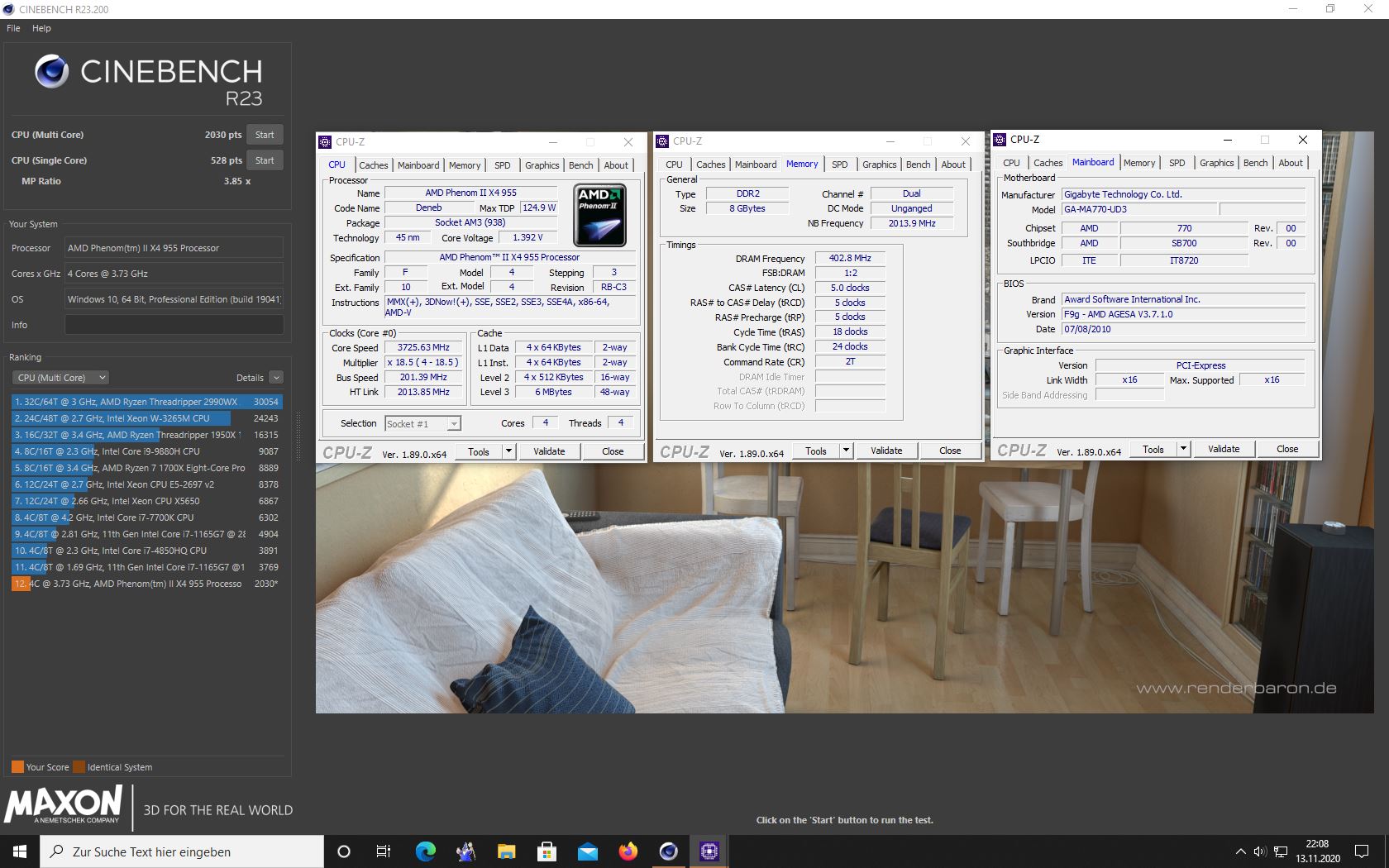1389x868 pixels.
Task: Select AMD Phenom II X4 955 ranking entry
Action: pos(146,584)
